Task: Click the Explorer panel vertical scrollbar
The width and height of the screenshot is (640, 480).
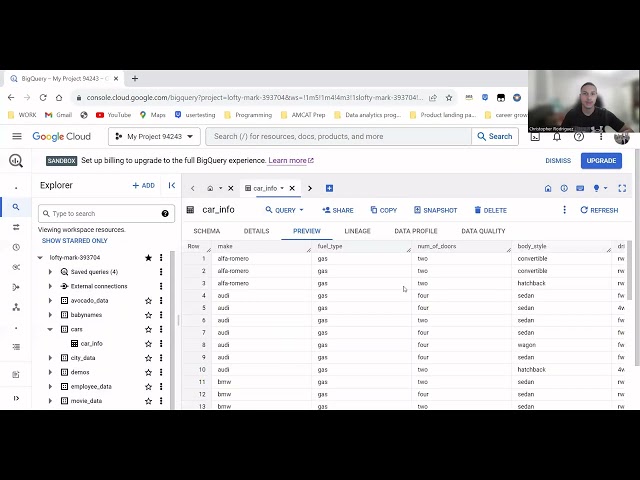Action: 172,329
